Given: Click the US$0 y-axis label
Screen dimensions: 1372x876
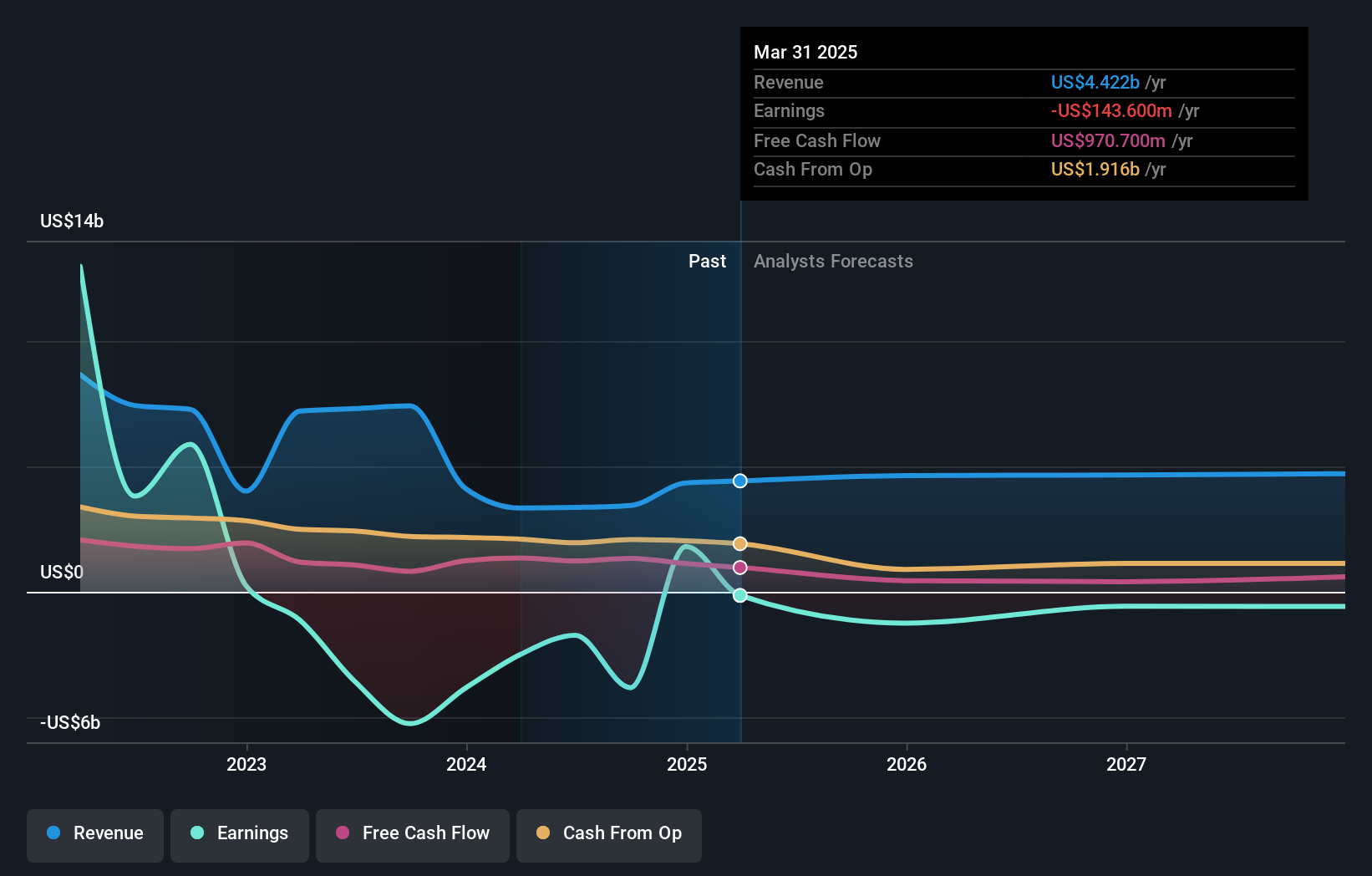Looking at the screenshot, I should point(62,573).
